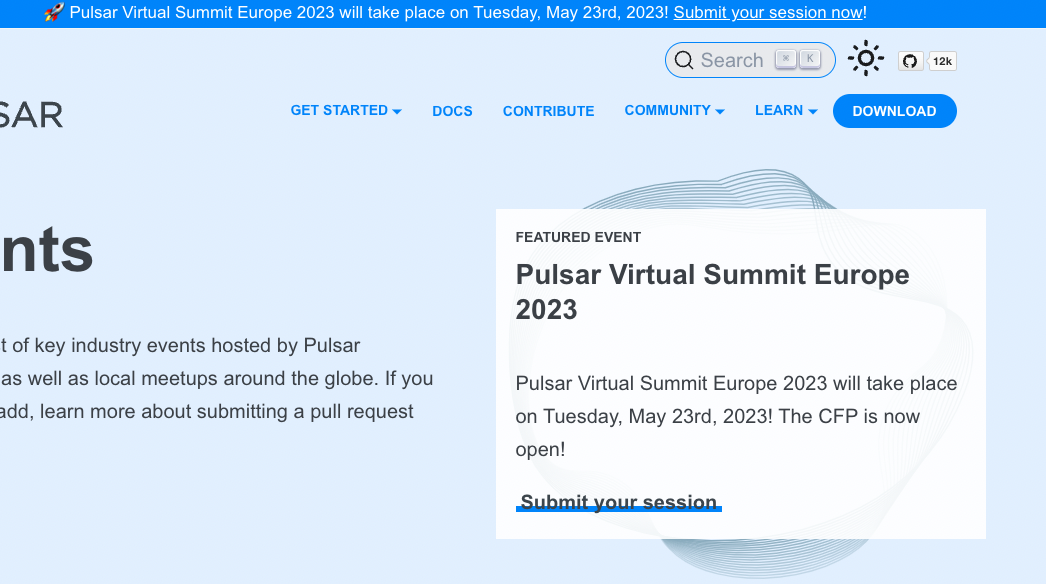
Task: Open the 12k GitHub stars count
Action: point(942,61)
